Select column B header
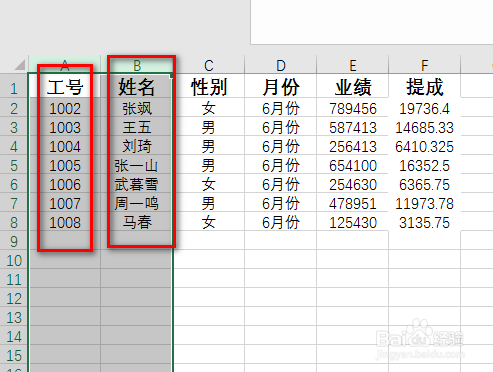493x372 pixels. (137, 64)
